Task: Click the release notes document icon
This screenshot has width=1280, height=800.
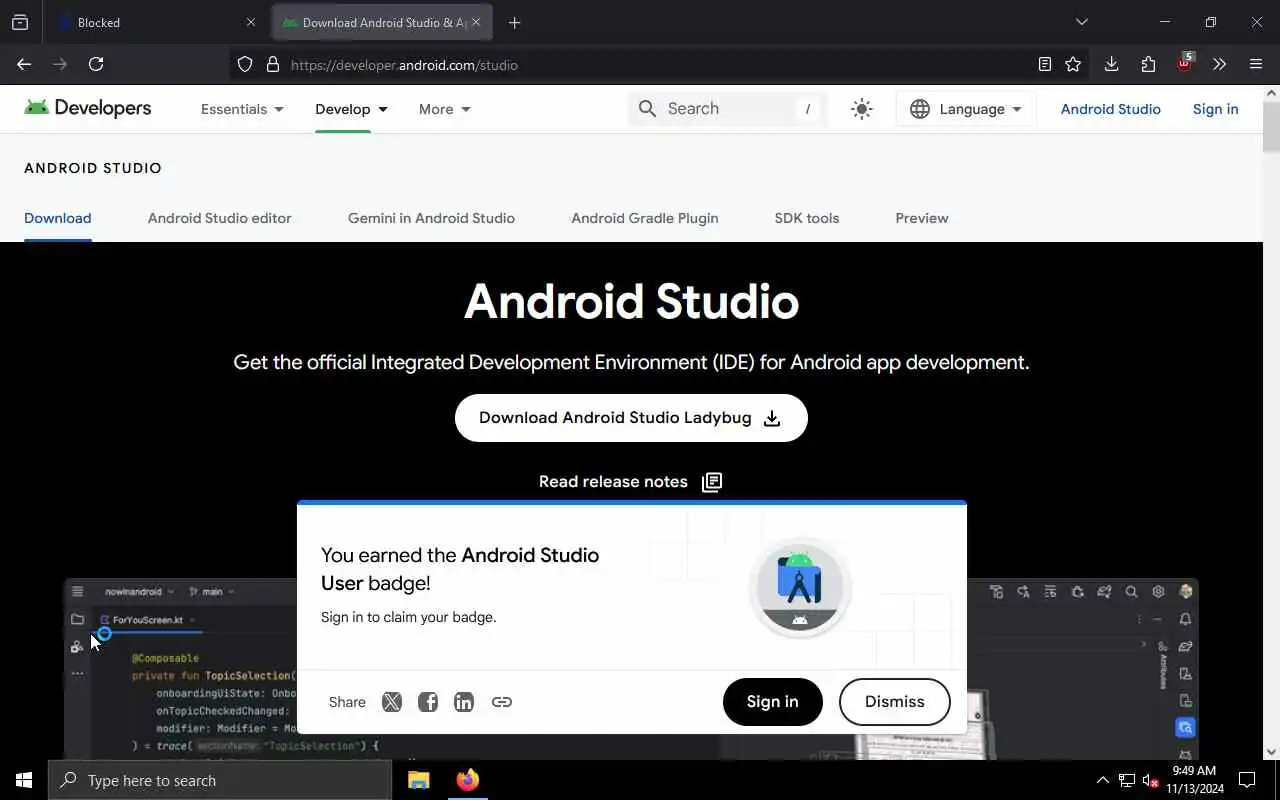Action: click(712, 482)
